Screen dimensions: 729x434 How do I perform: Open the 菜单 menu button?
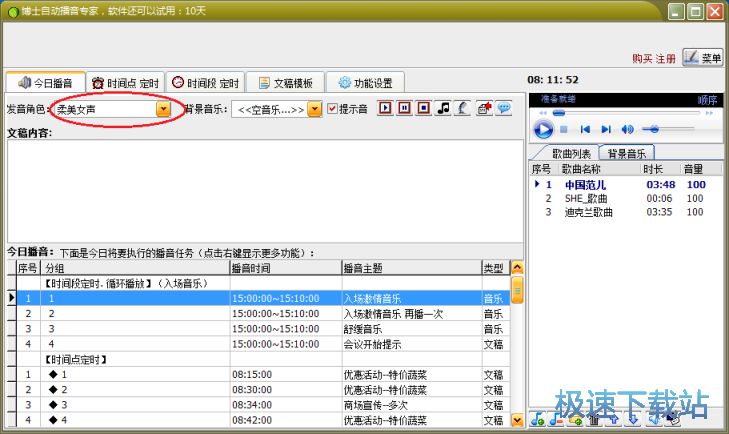tap(703, 58)
